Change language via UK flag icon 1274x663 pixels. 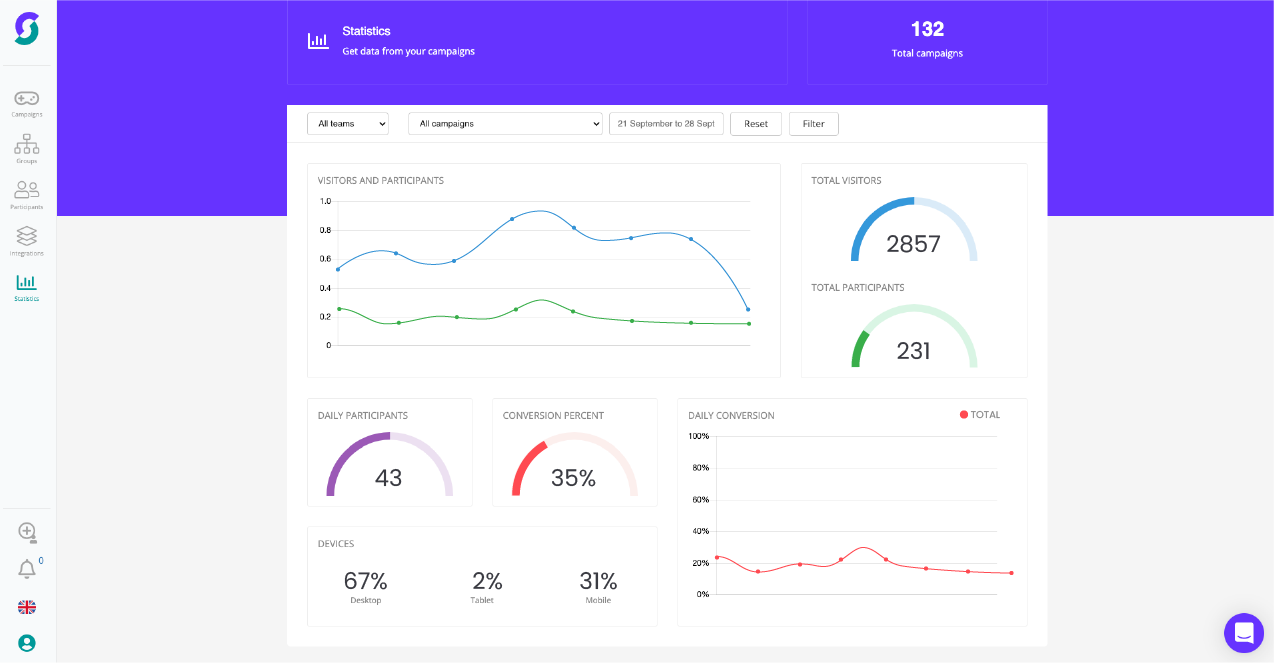tap(27, 607)
